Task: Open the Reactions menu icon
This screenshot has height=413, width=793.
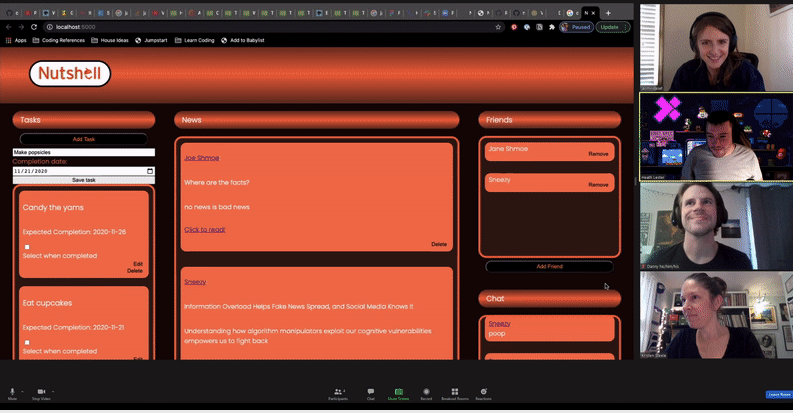Action: (x=483, y=392)
